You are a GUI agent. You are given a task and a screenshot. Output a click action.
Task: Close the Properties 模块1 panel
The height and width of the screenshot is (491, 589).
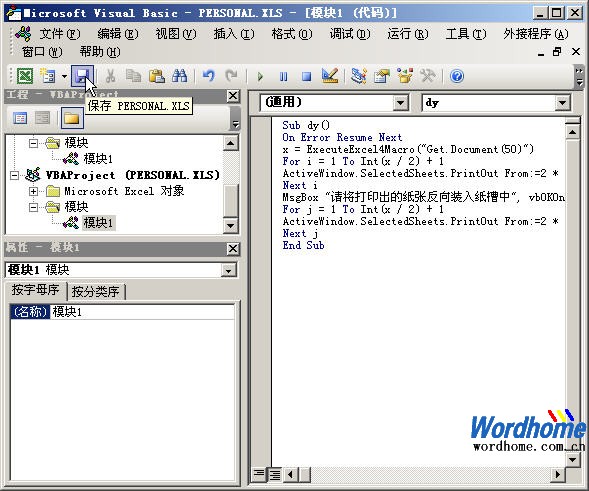point(233,248)
